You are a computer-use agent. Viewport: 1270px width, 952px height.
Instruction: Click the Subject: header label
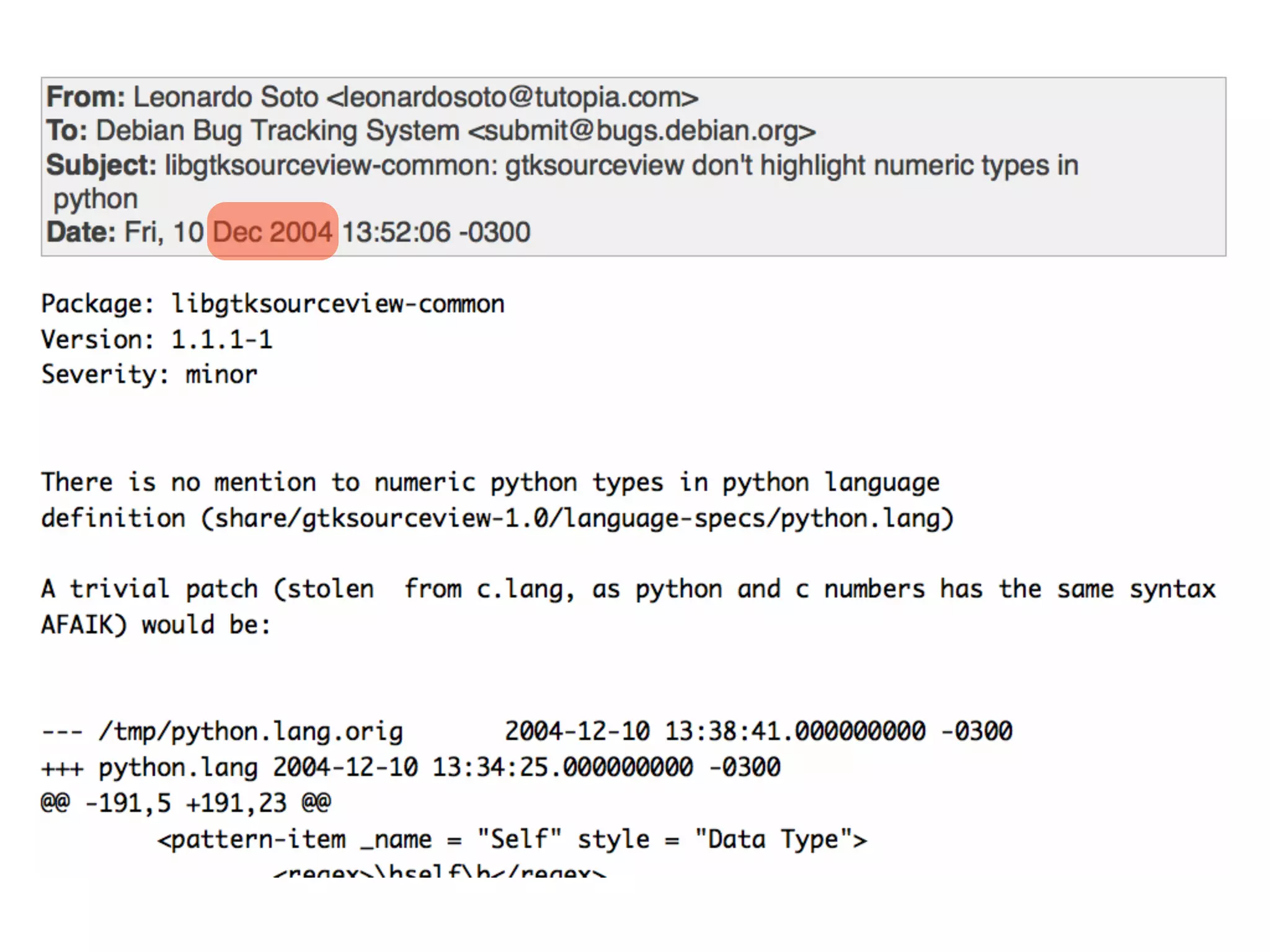coord(101,165)
